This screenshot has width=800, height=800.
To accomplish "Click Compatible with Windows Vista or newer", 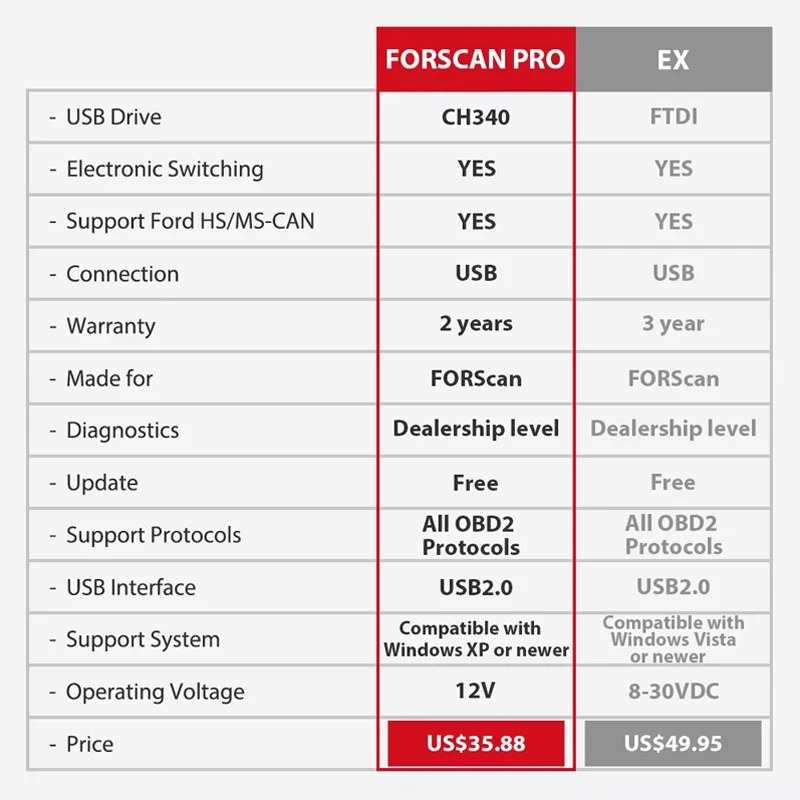I will pos(673,639).
